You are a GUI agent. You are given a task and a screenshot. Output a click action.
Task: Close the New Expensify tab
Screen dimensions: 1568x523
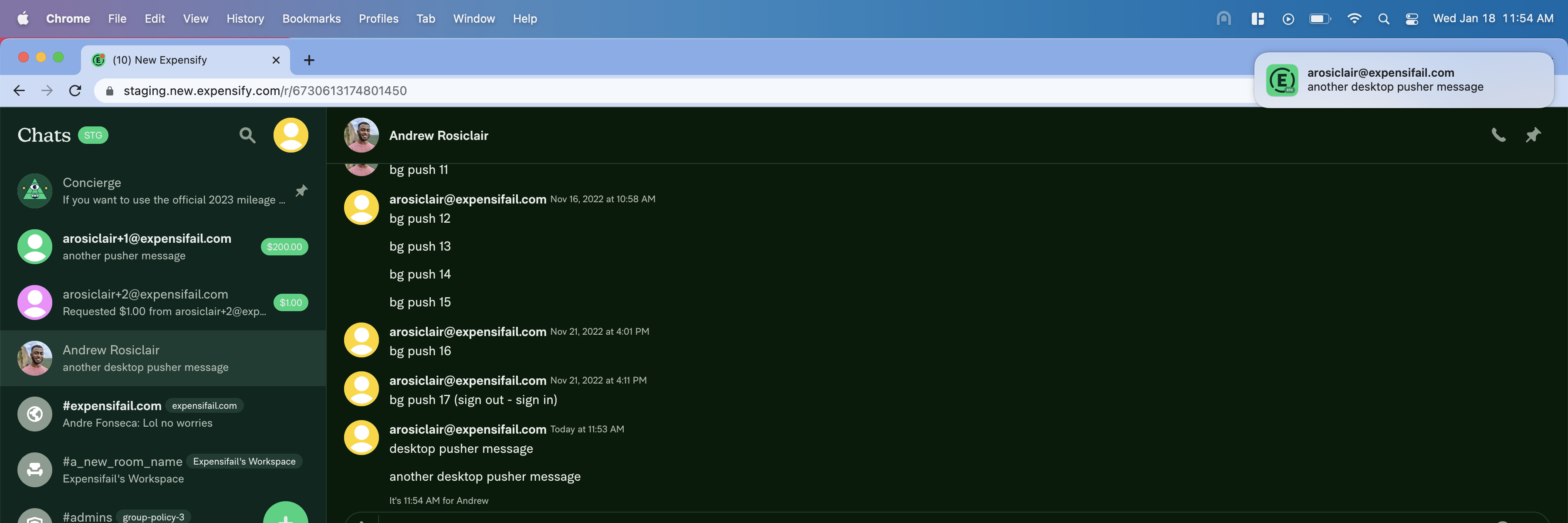point(276,60)
